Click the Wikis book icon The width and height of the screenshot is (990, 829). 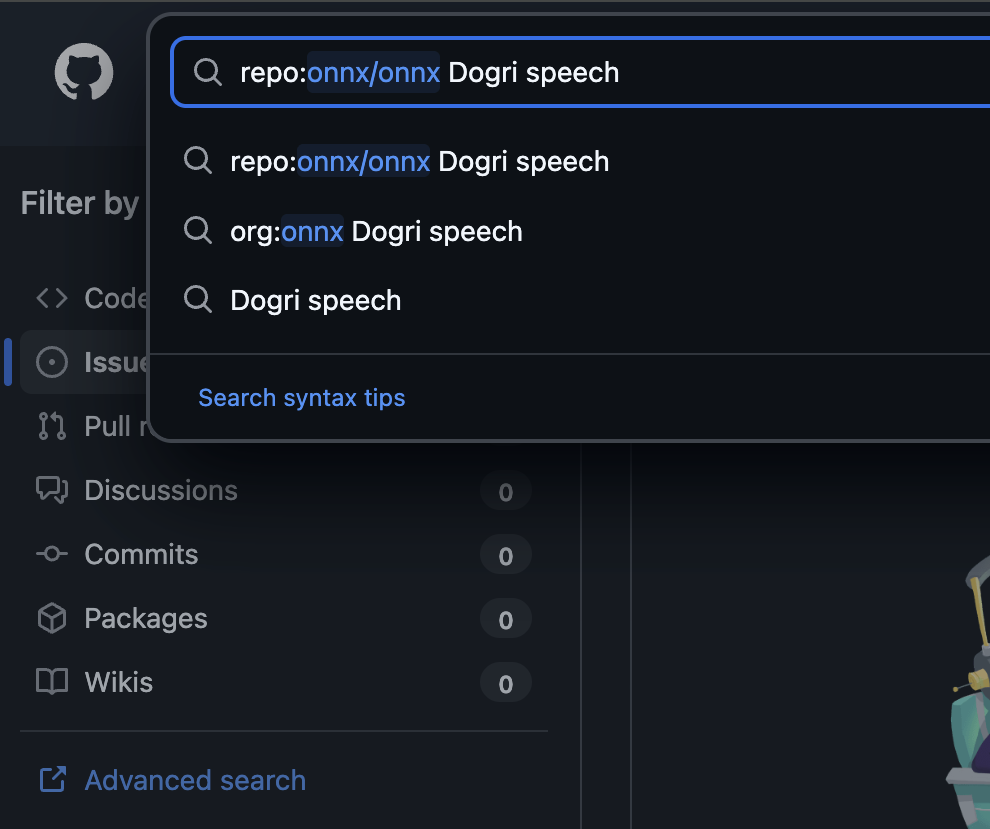[x=52, y=682]
